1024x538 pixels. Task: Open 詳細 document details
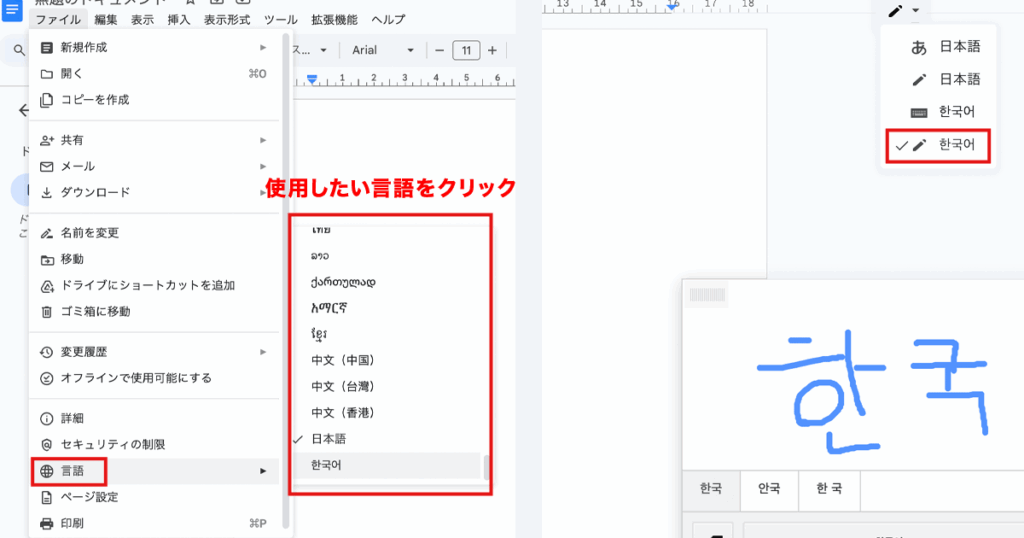[155, 419]
